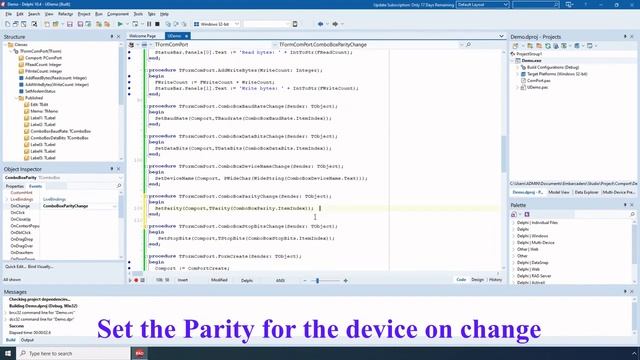The width and height of the screenshot is (640, 360).
Task: Expand Target Platforms node
Action: 518,74
